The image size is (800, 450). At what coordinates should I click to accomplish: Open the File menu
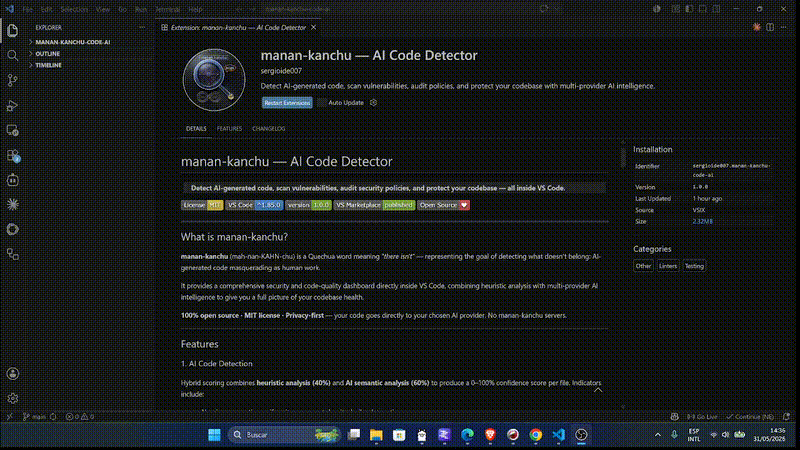click(x=27, y=9)
